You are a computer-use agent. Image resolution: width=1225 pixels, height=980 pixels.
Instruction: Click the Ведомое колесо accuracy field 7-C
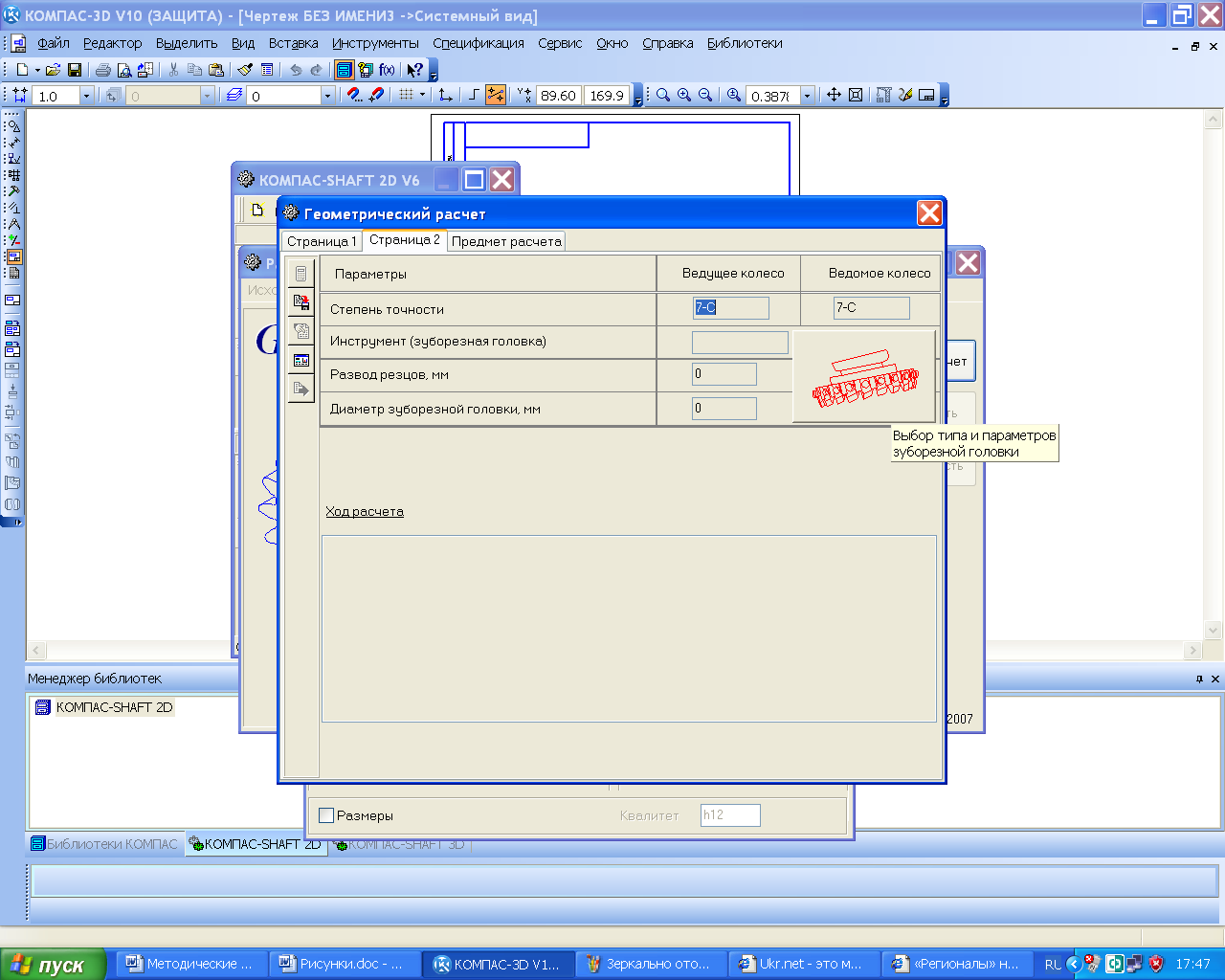[x=871, y=307]
